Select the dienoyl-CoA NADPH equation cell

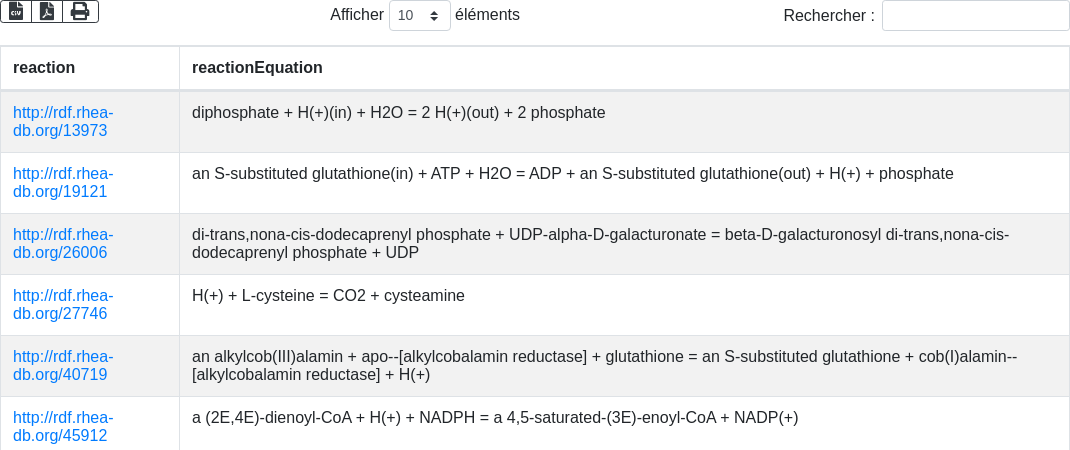click(494, 418)
